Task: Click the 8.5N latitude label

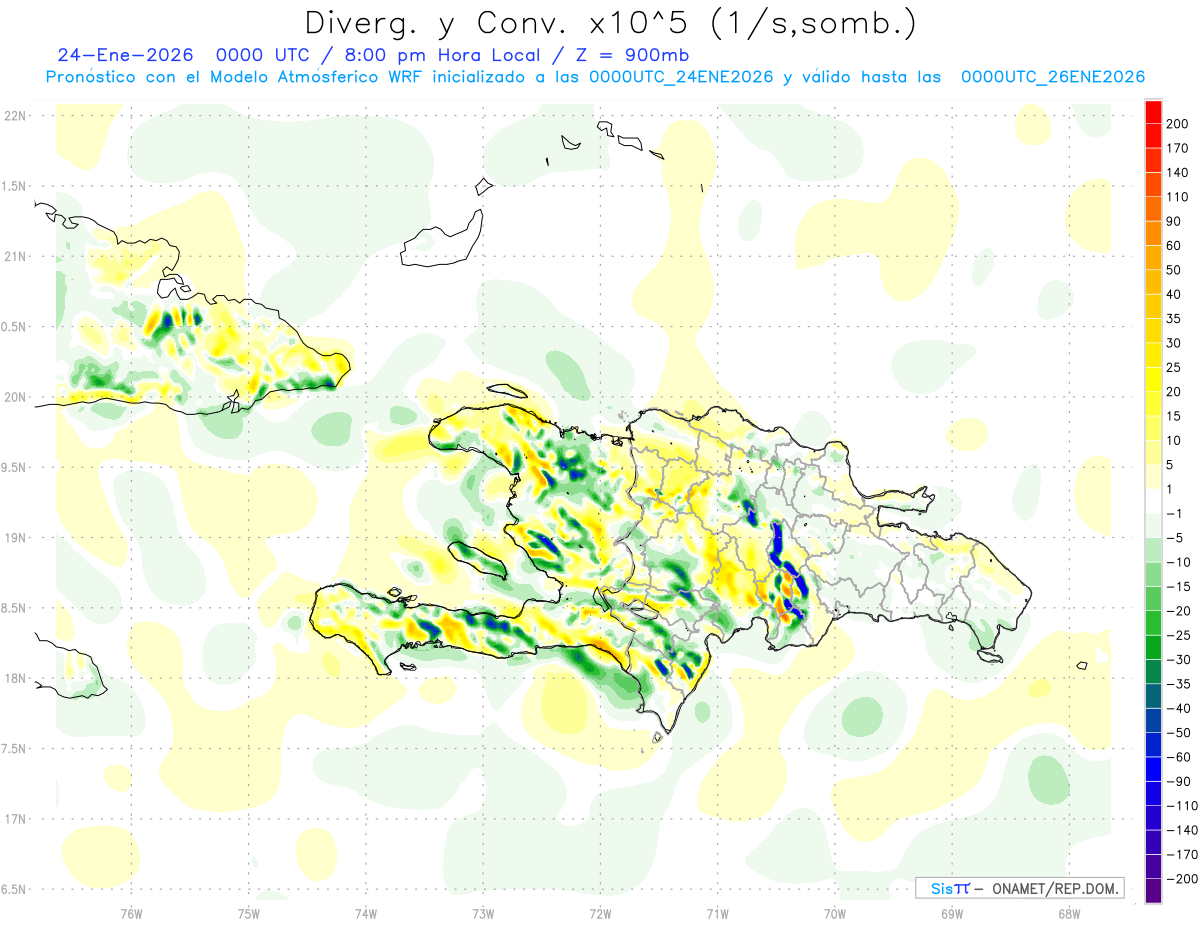Action: (14, 607)
